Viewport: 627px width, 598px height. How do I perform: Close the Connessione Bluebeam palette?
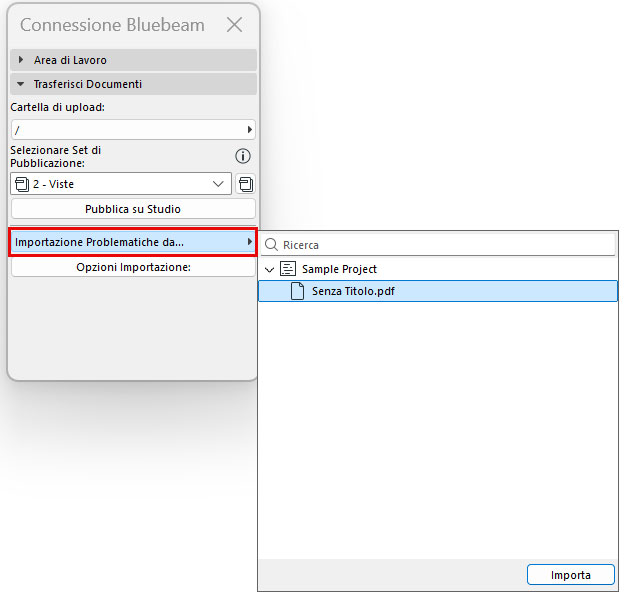coord(234,25)
